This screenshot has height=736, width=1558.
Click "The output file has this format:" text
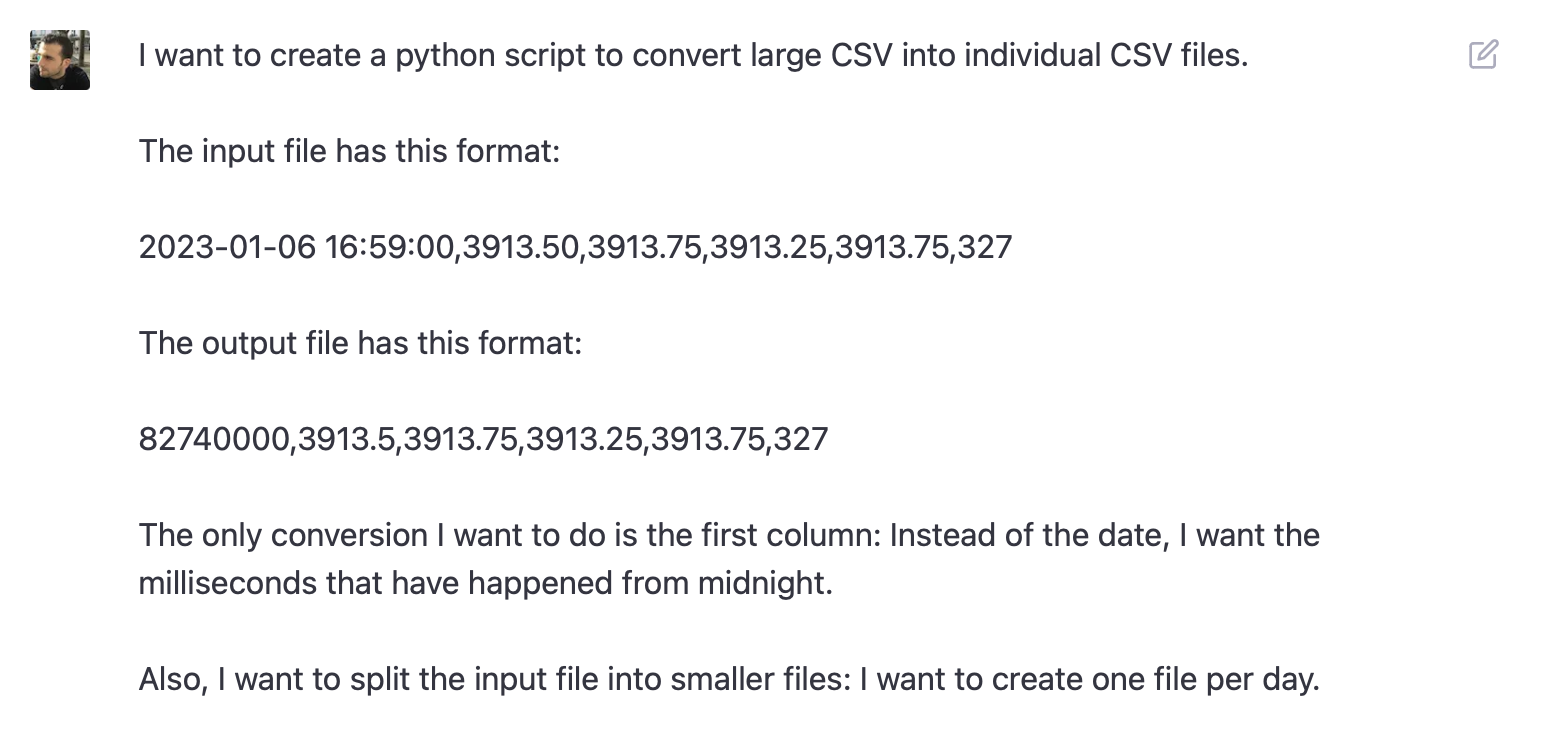360,343
